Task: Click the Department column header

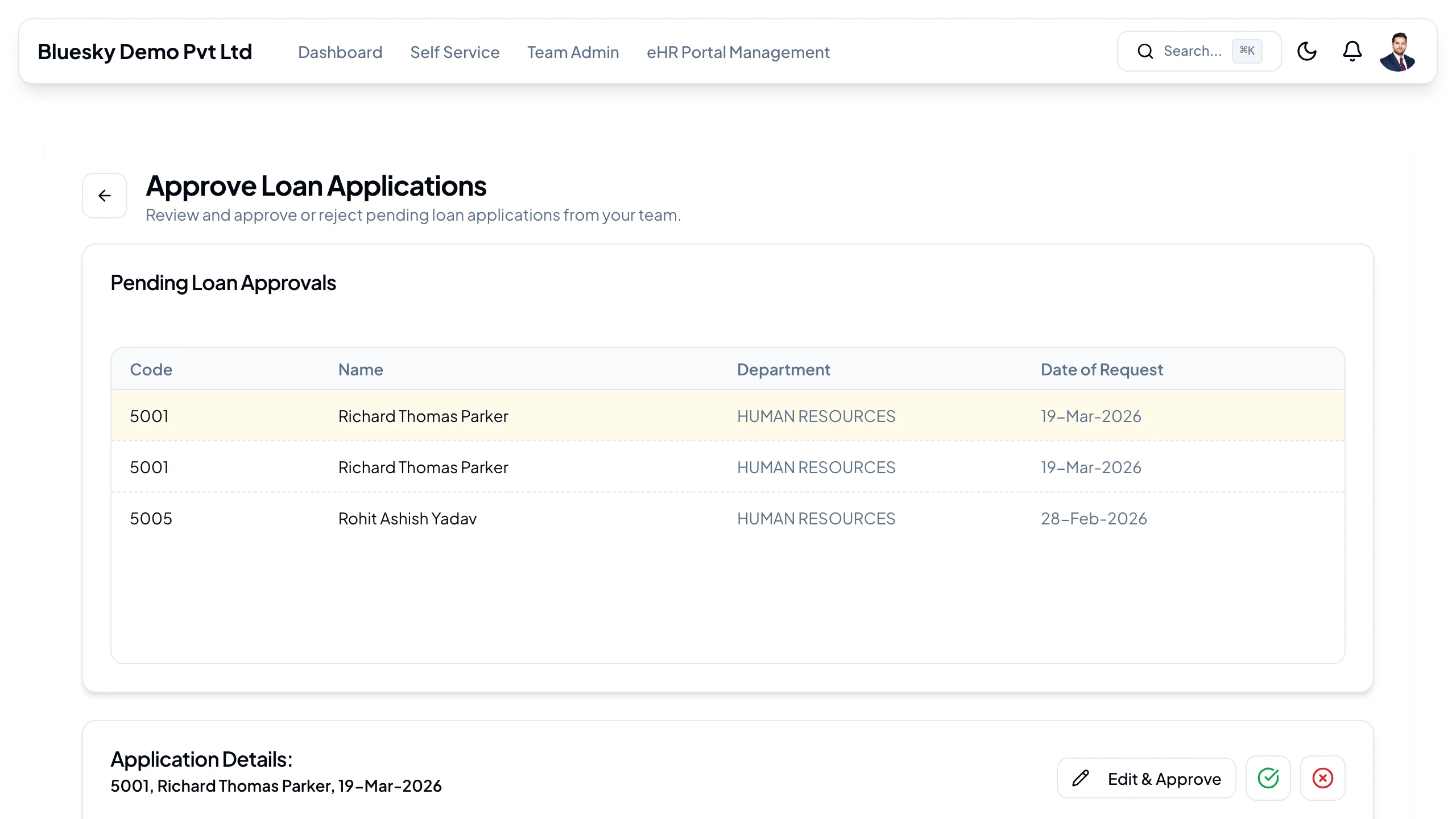Action: (x=784, y=370)
